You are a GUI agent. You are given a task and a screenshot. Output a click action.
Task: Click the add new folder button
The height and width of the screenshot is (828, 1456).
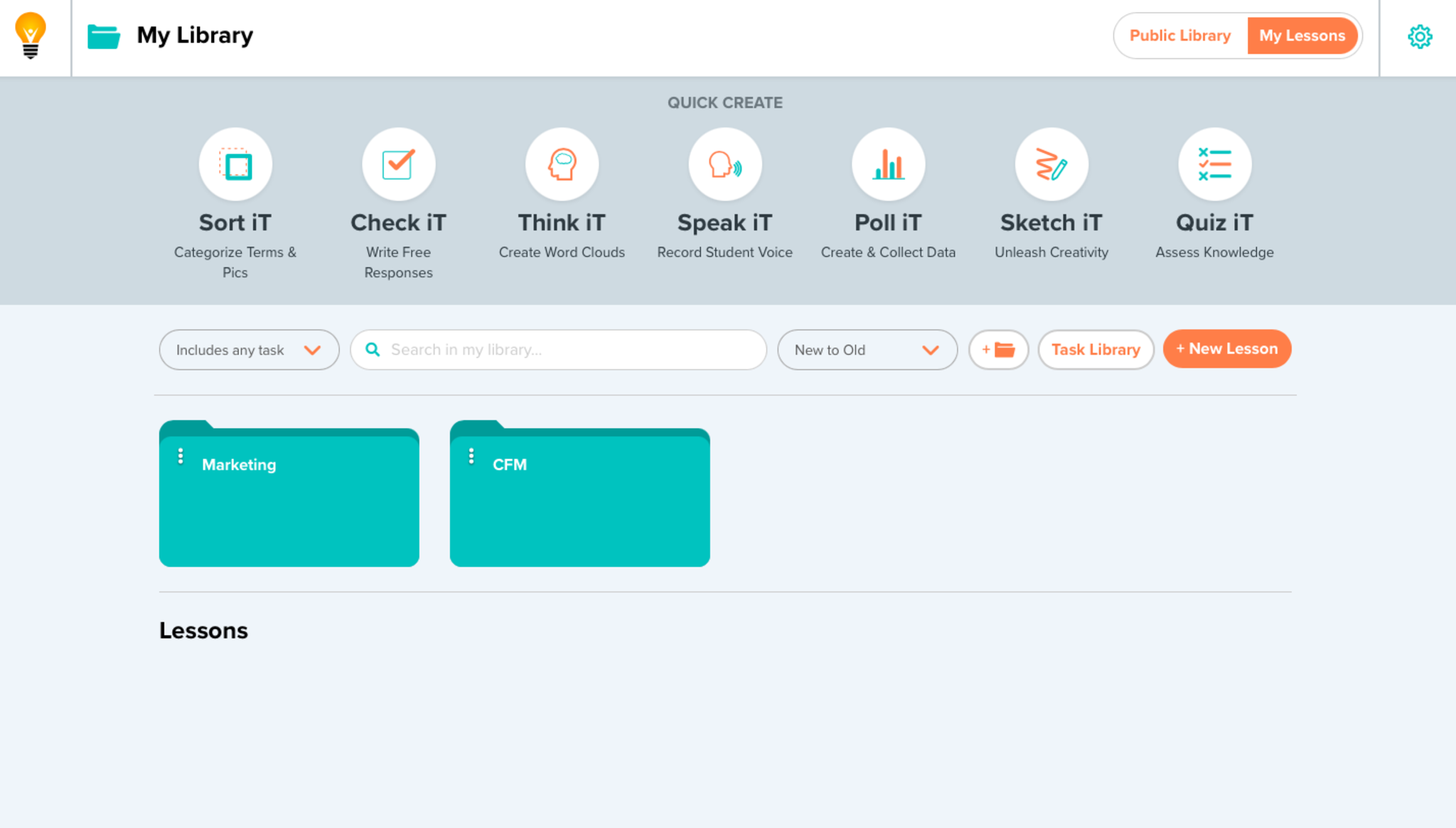[998, 350]
